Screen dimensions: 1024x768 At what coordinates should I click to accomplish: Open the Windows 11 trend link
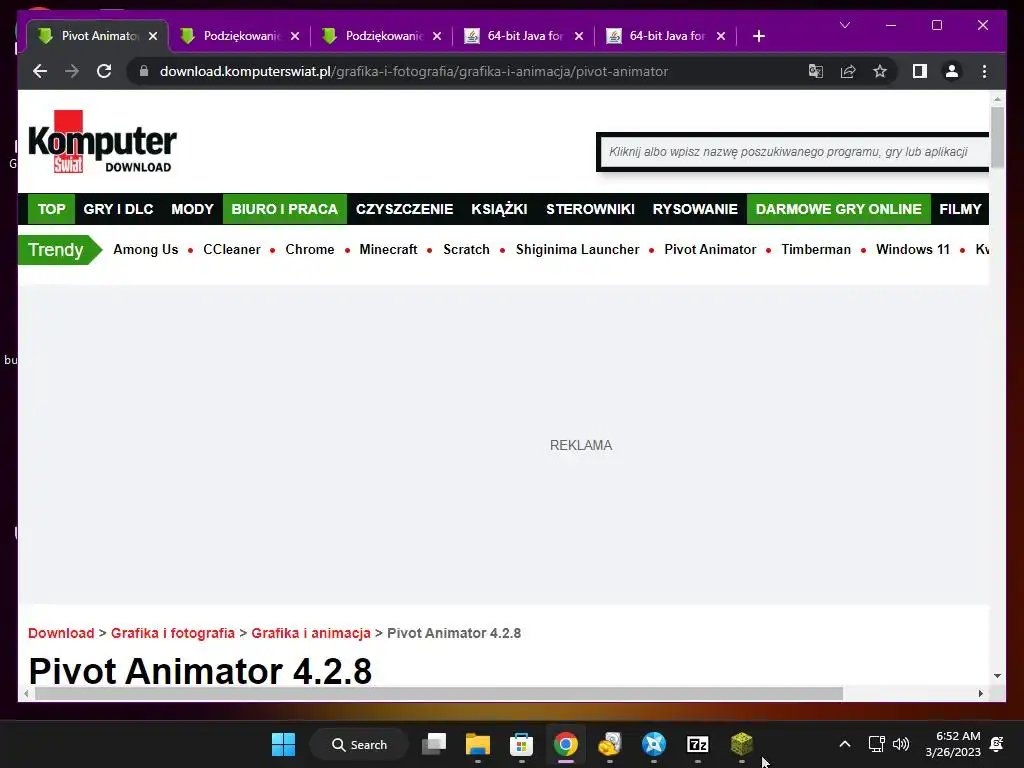click(x=912, y=249)
